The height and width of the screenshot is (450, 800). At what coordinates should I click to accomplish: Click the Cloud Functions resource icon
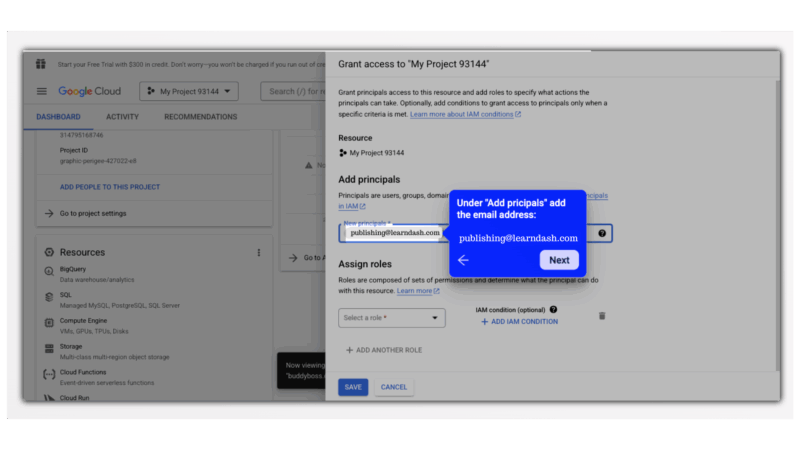click(x=49, y=373)
